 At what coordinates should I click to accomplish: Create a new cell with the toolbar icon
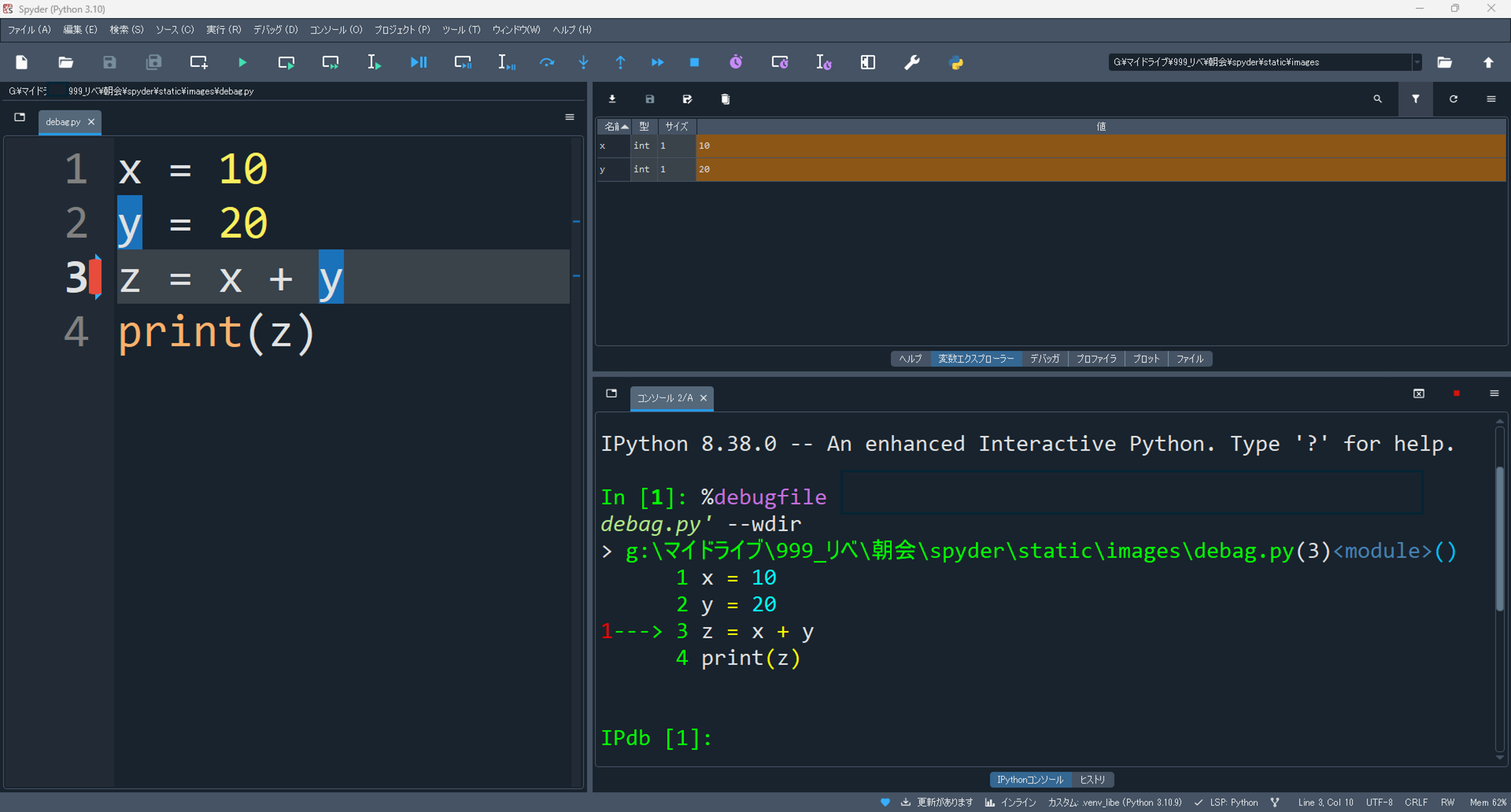click(x=198, y=62)
